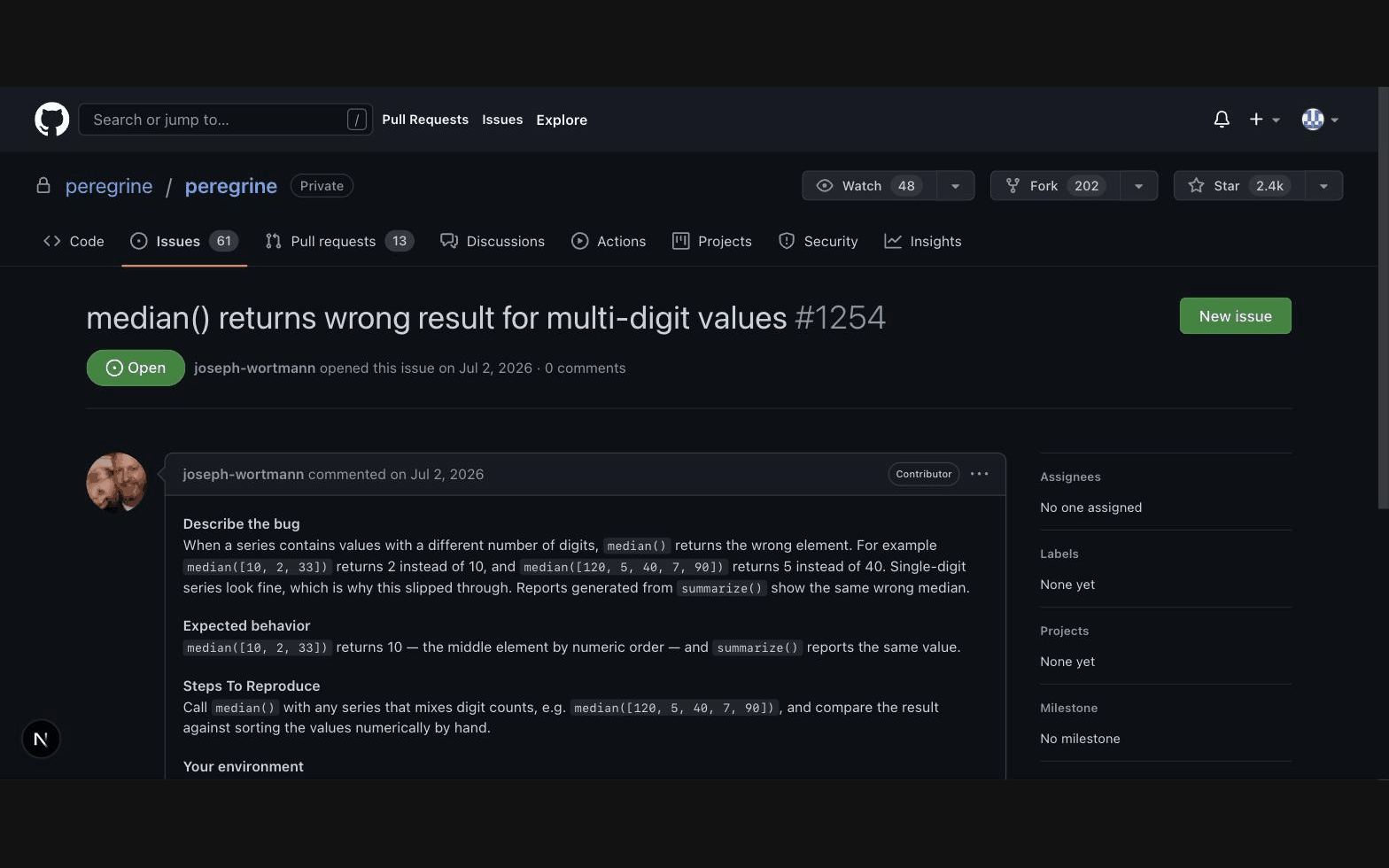This screenshot has height=868, width=1389.
Task: Expand the Fork options dropdown arrow
Action: click(1139, 186)
